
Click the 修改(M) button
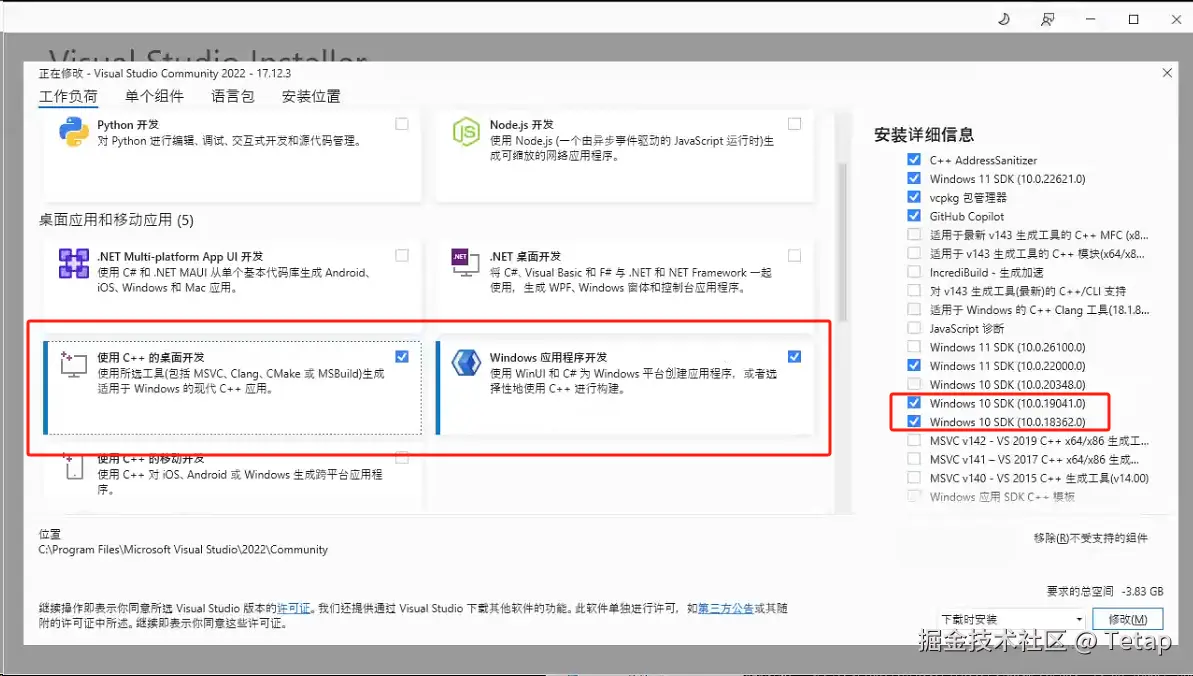(x=1128, y=619)
